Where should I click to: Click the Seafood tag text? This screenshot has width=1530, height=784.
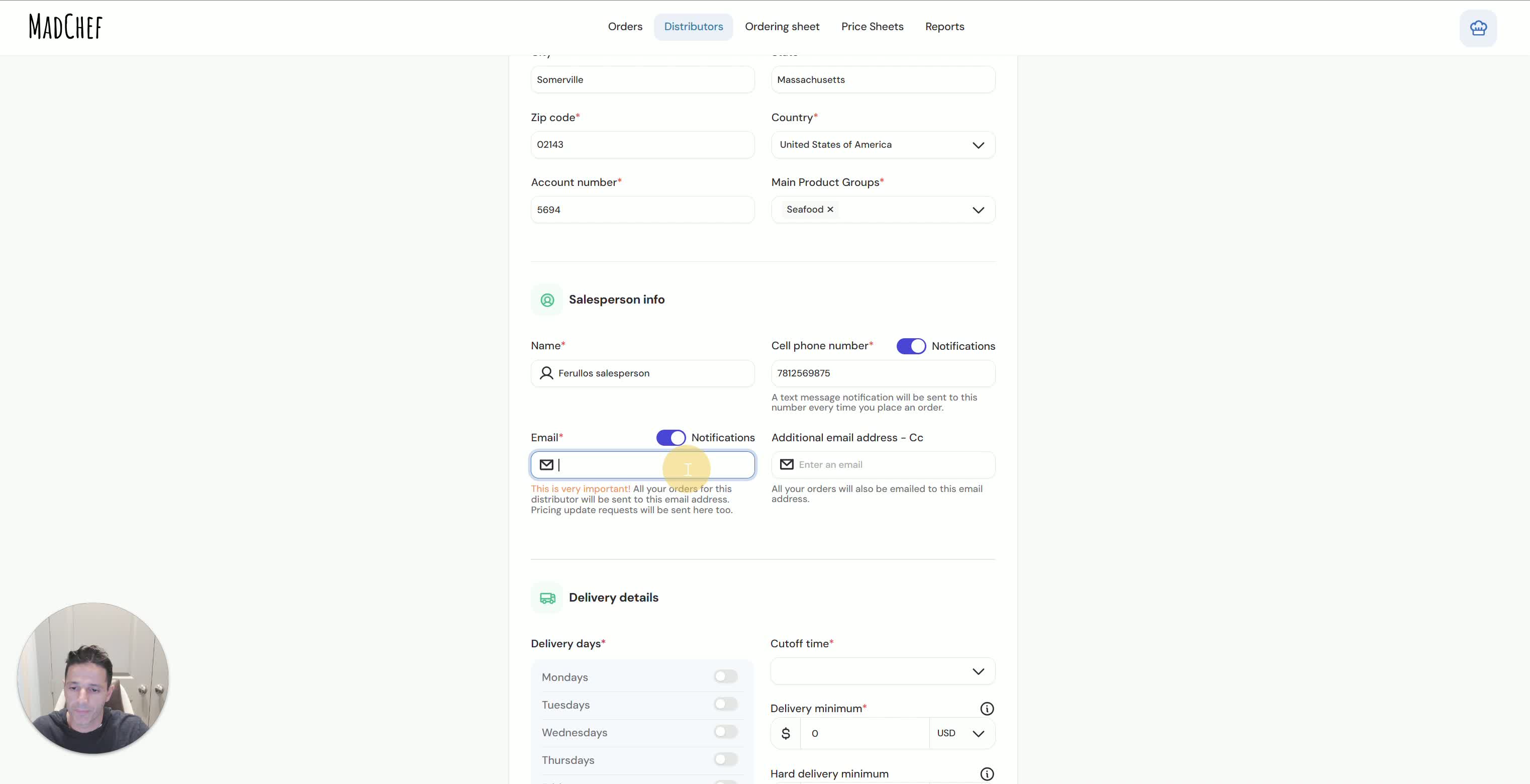click(x=805, y=209)
